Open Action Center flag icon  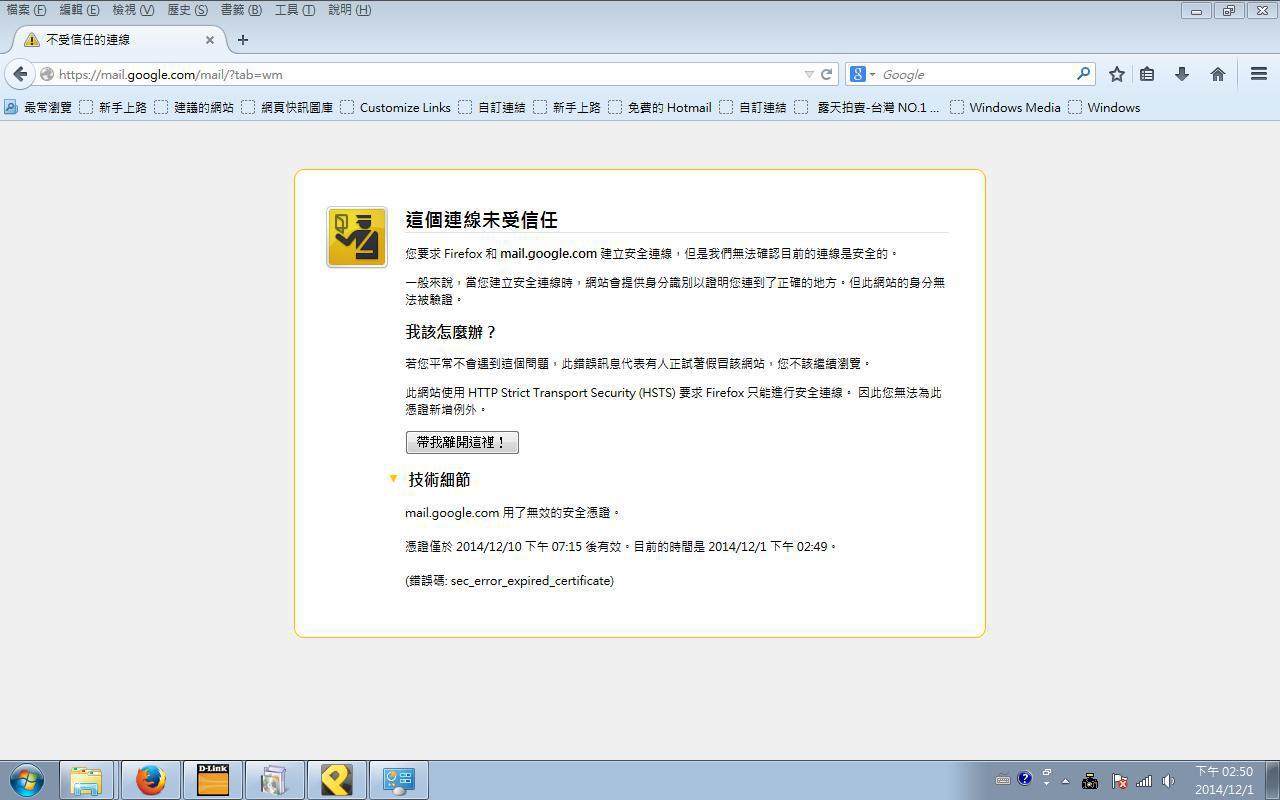pyautogui.click(x=1120, y=781)
